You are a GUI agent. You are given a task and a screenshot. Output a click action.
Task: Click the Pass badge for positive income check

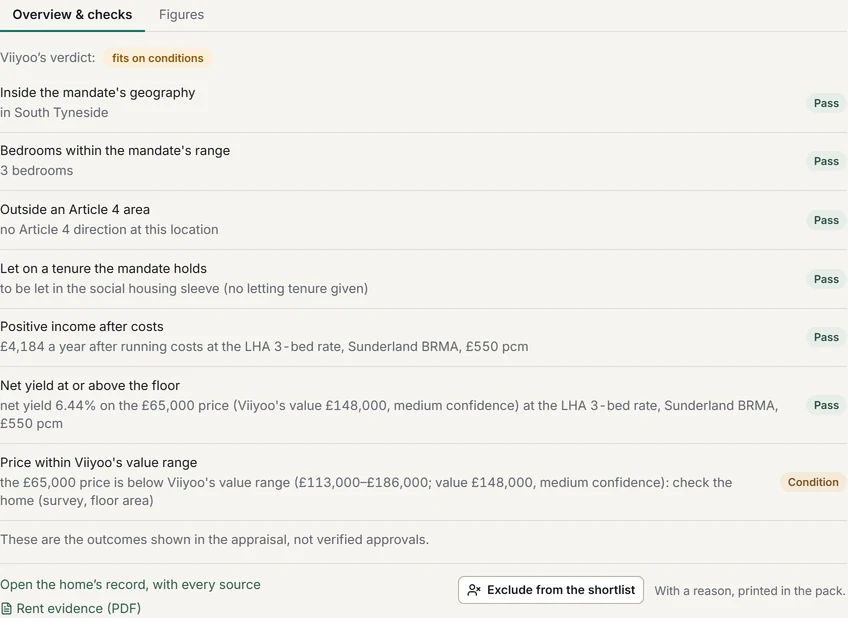pyautogui.click(x=826, y=337)
